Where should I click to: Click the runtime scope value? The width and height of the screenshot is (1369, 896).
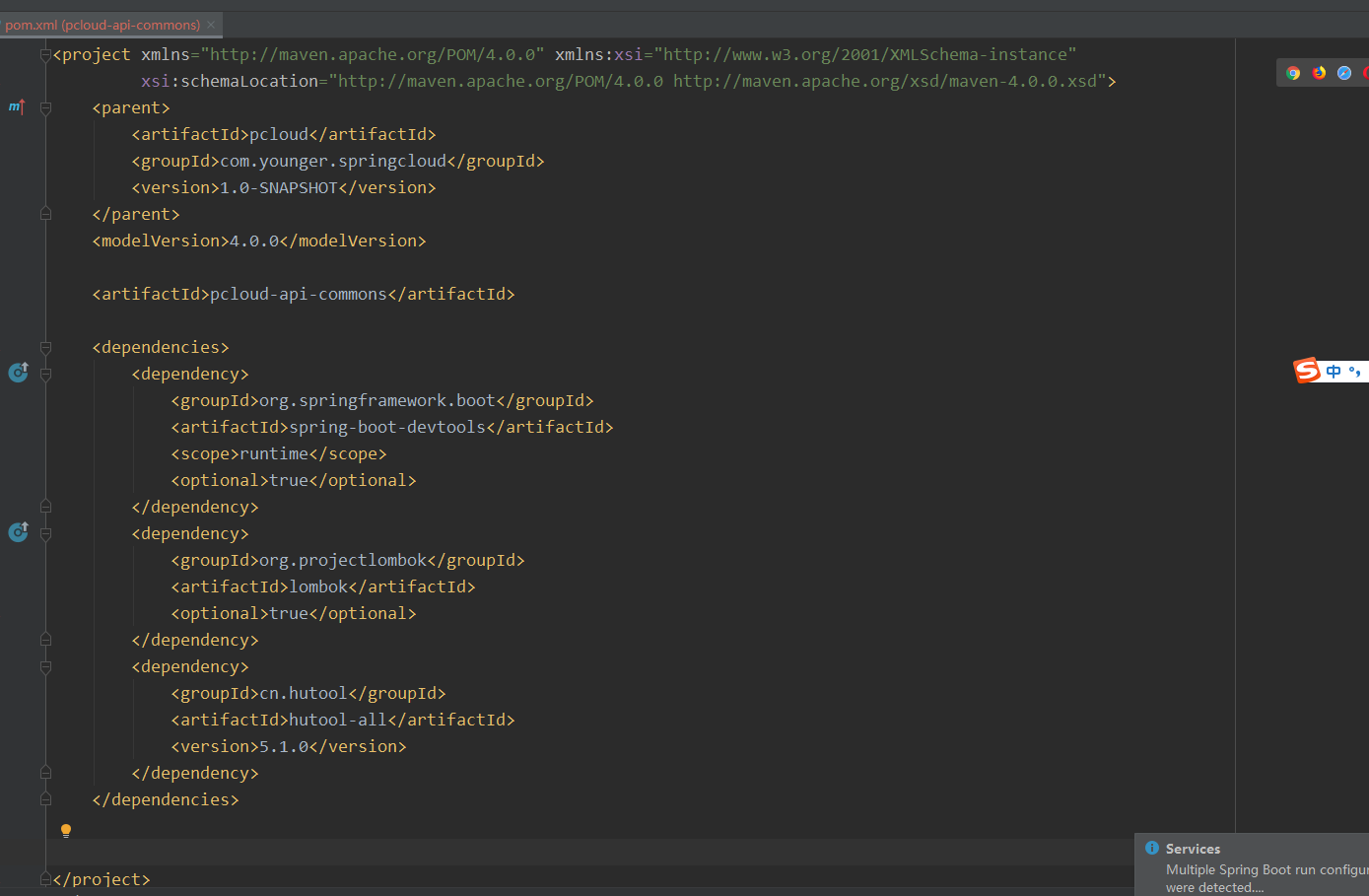(274, 453)
